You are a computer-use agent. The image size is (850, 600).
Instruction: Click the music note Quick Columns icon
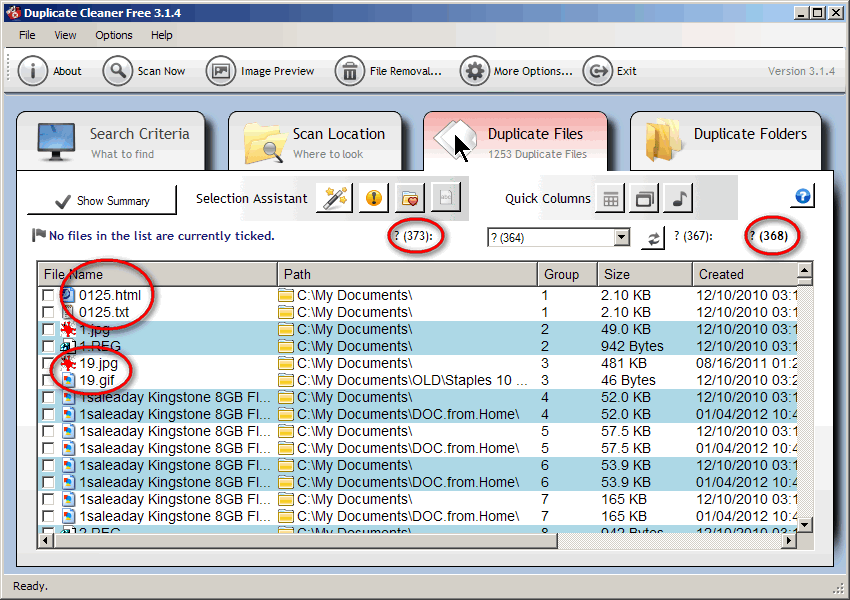coord(677,199)
